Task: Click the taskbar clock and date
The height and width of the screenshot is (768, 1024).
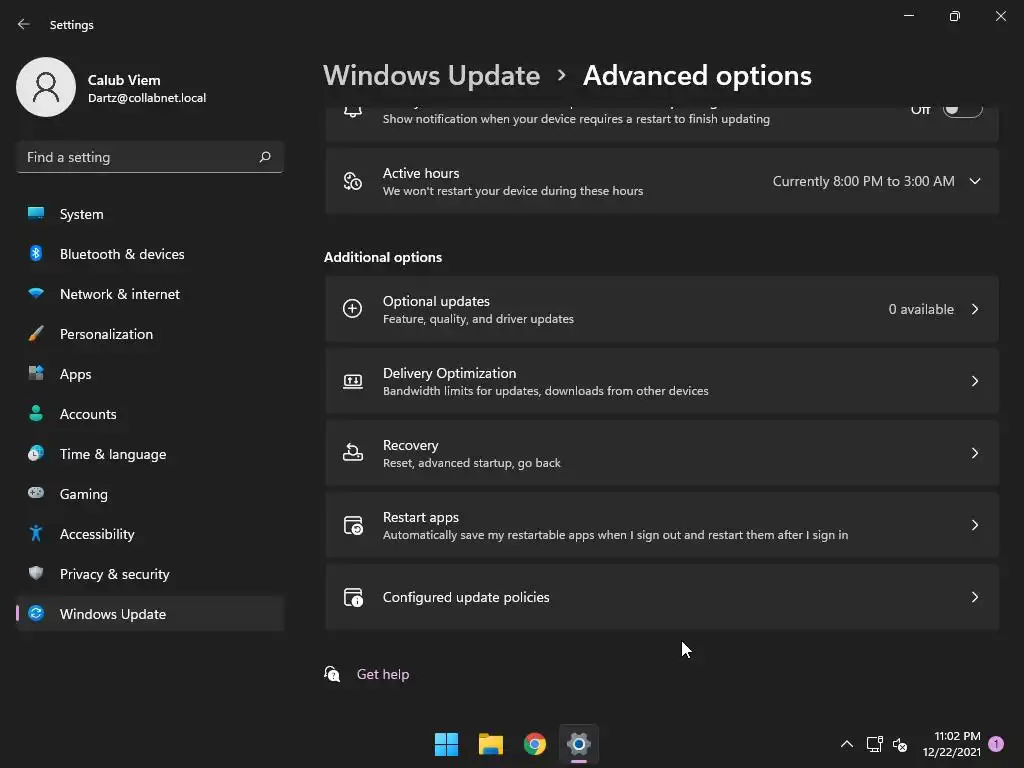Action: click(952, 744)
